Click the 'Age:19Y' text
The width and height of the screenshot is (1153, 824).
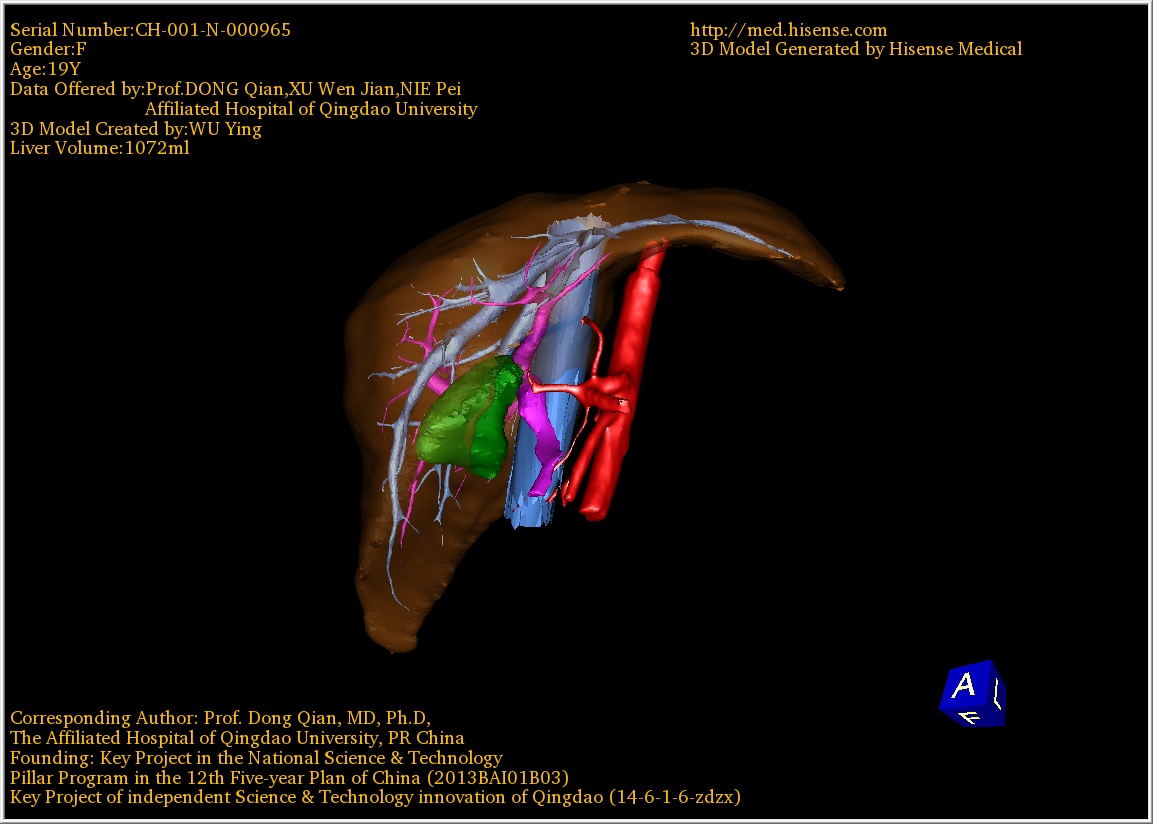coord(45,69)
